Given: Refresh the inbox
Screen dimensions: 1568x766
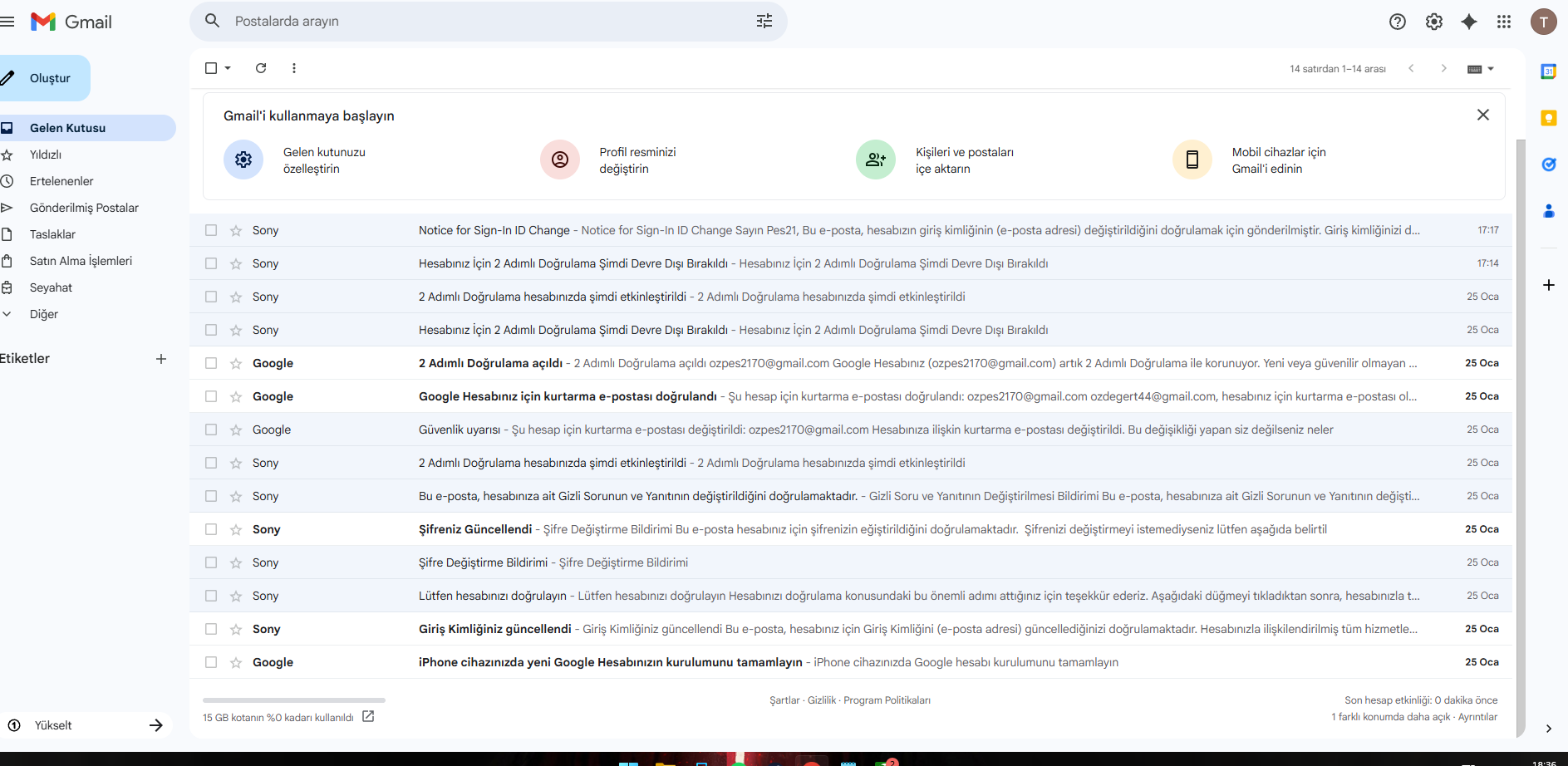Looking at the screenshot, I should (x=261, y=68).
